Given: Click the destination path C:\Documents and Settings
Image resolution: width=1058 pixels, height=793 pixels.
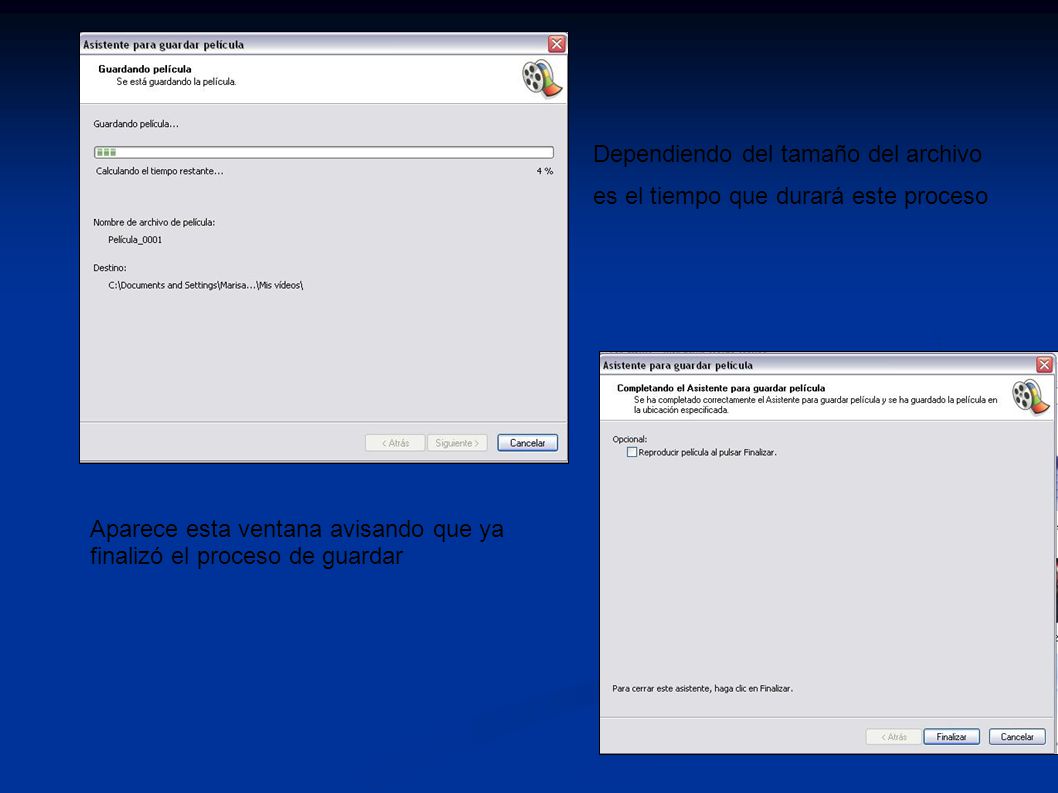Looking at the screenshot, I should pos(205,285).
